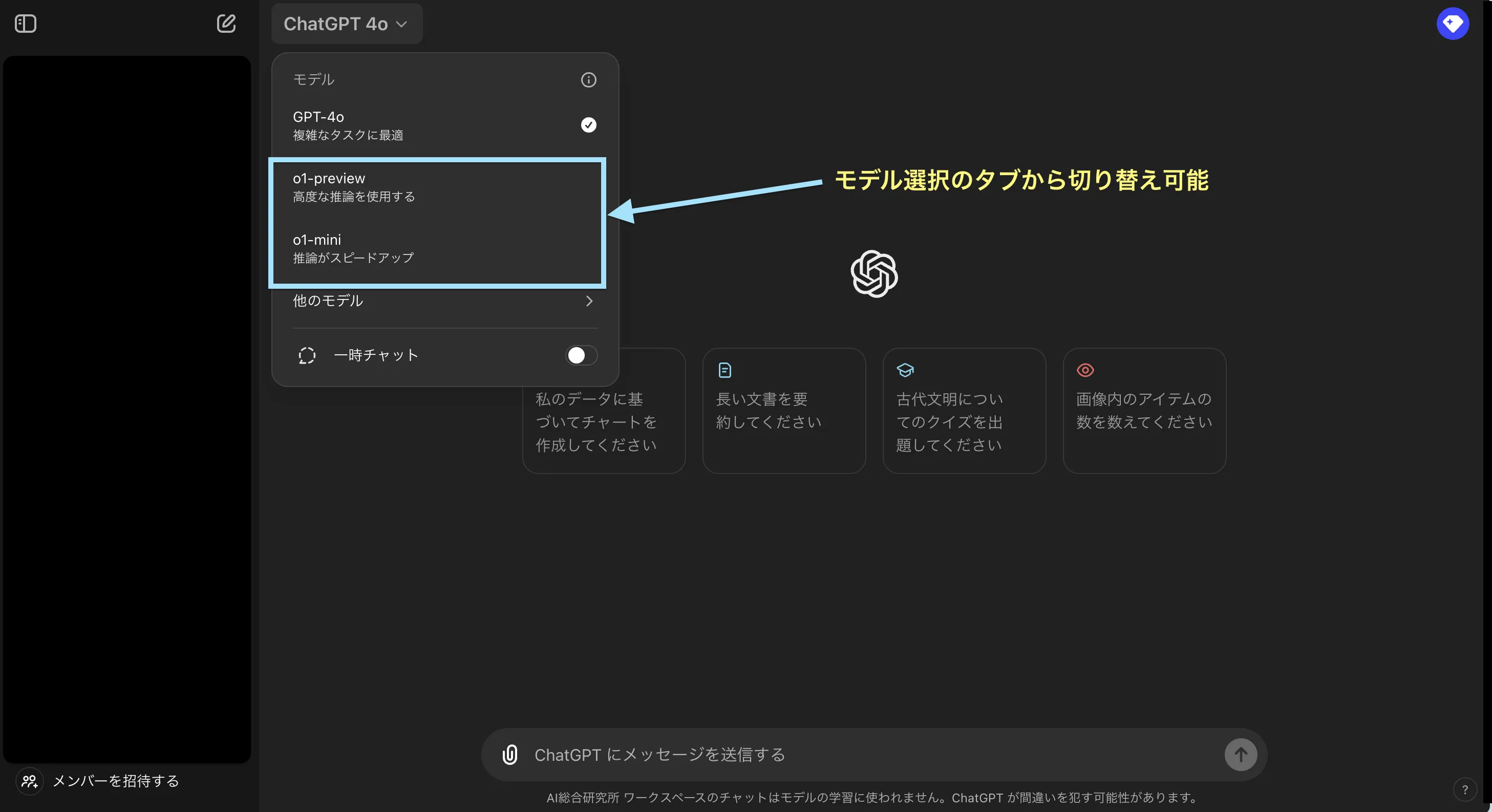Click the 複雑なタスクに最適 description text

pos(348,135)
